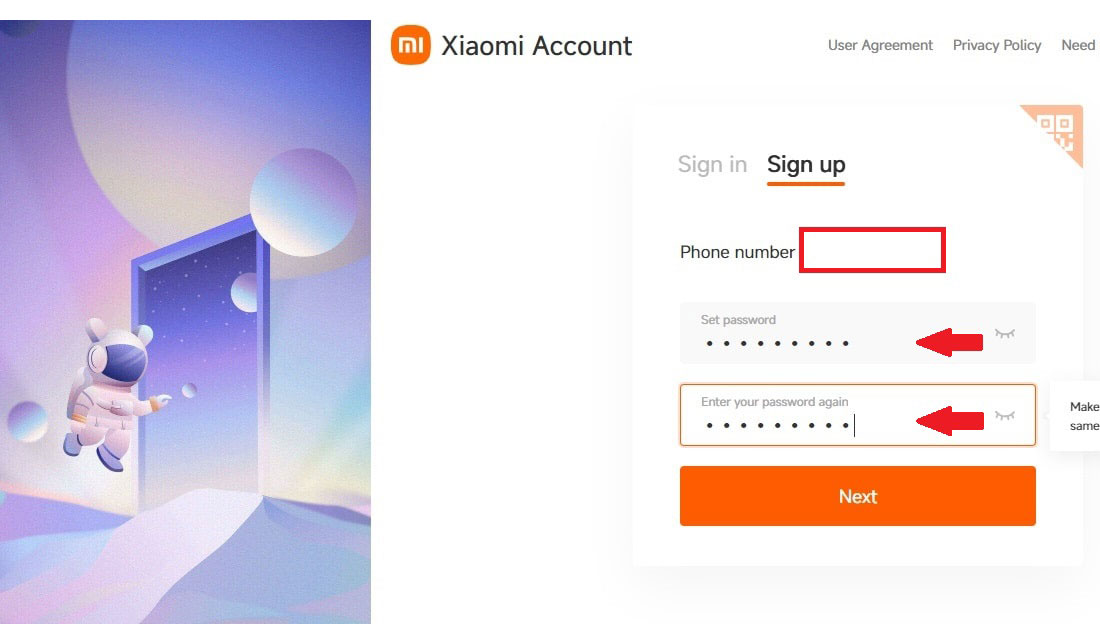Image resolution: width=1100 pixels, height=644 pixels.
Task: Switch to the Sign in tab
Action: [x=712, y=165]
